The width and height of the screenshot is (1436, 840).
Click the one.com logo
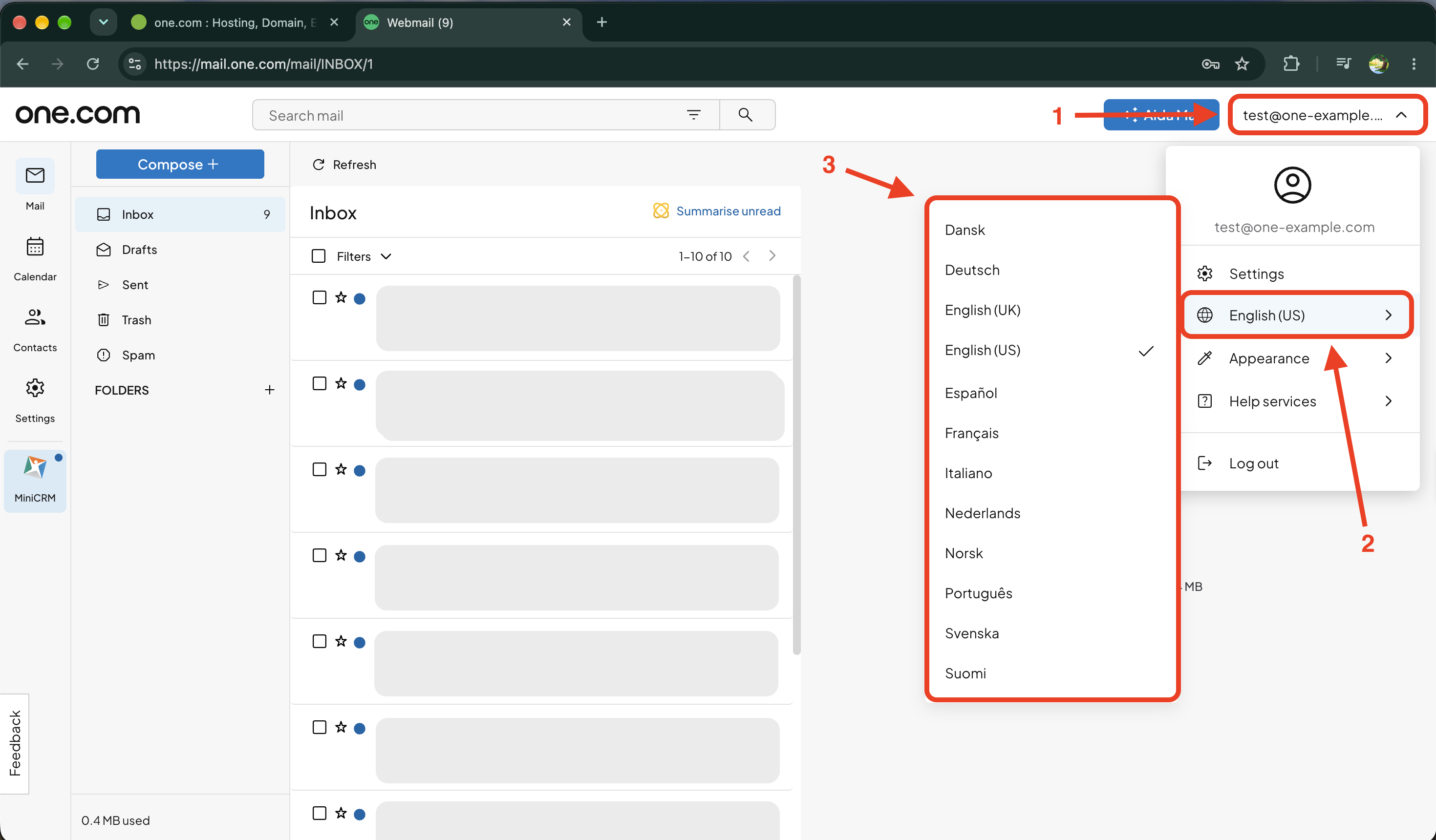[x=78, y=114]
